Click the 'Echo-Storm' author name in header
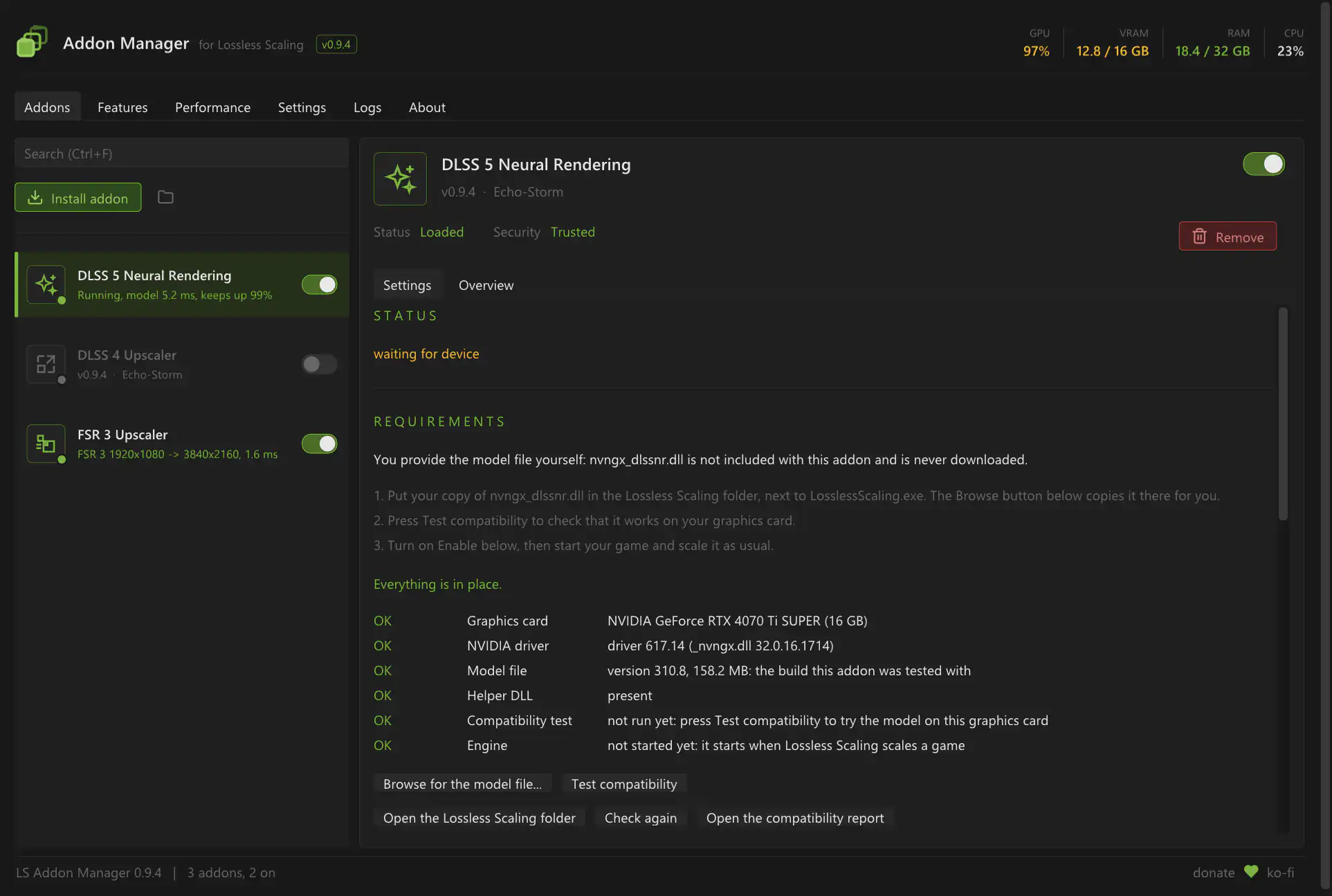 [x=528, y=192]
